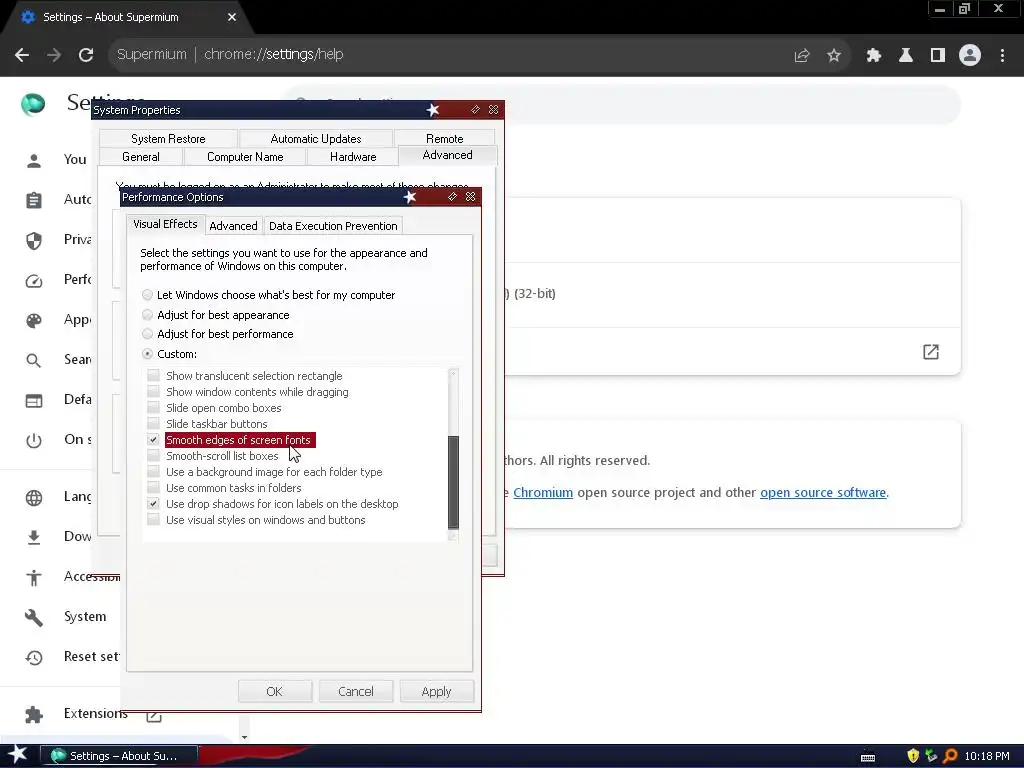
Task: Open the start star button on taskbar
Action: pos(17,755)
